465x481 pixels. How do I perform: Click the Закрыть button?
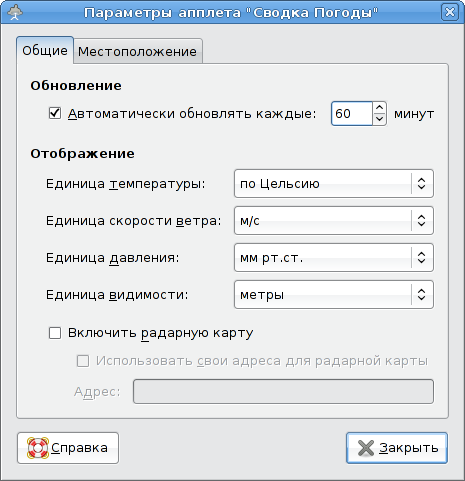pos(397,448)
